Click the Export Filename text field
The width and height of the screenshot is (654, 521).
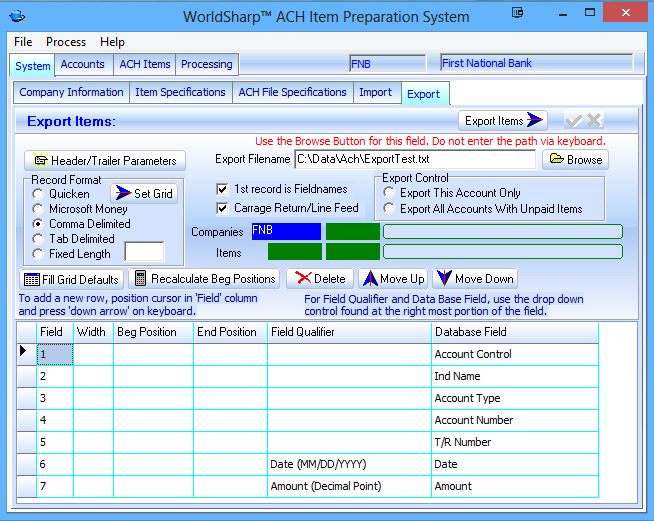[414, 159]
